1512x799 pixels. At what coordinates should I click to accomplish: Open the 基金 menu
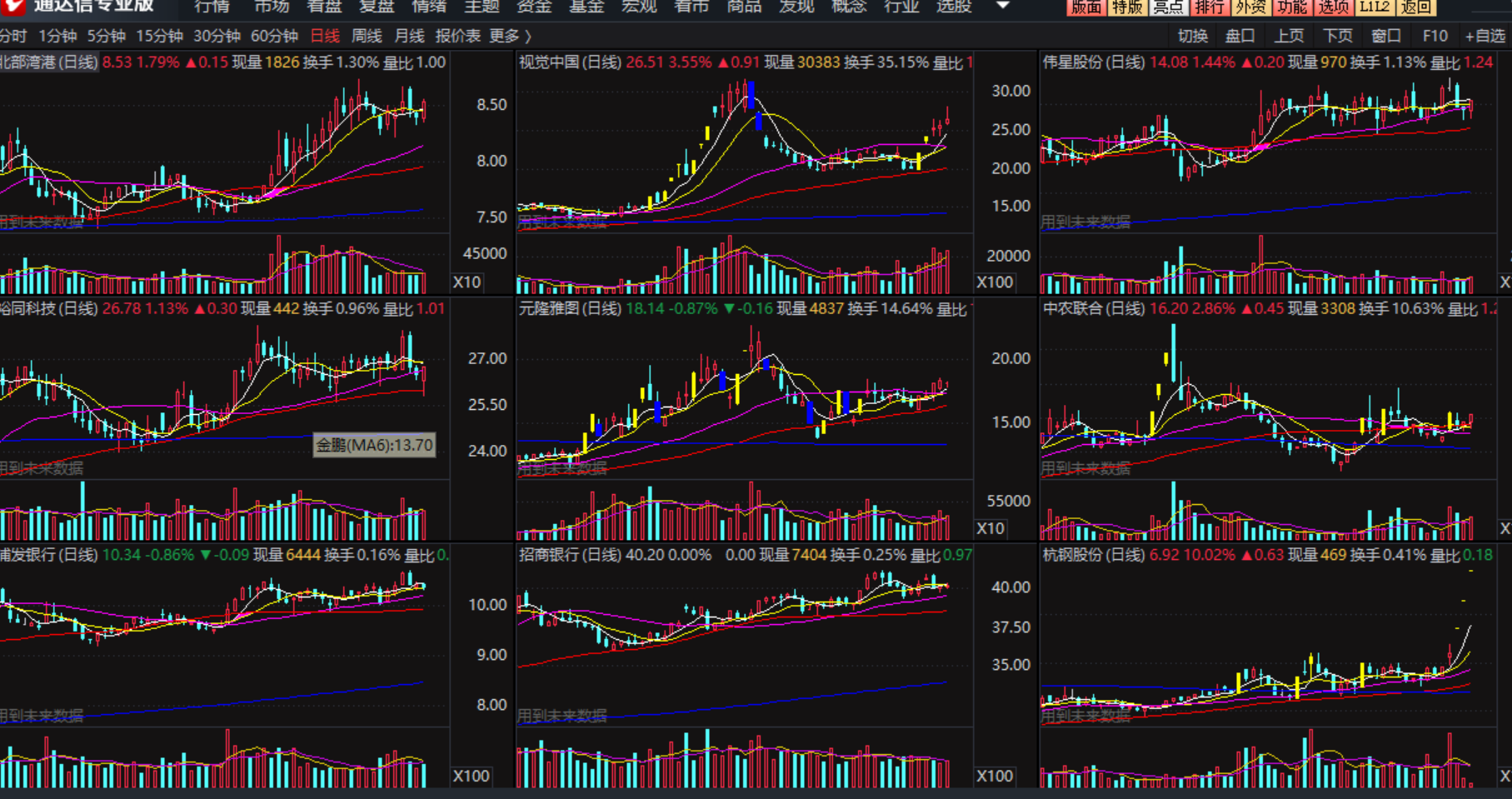click(586, 6)
